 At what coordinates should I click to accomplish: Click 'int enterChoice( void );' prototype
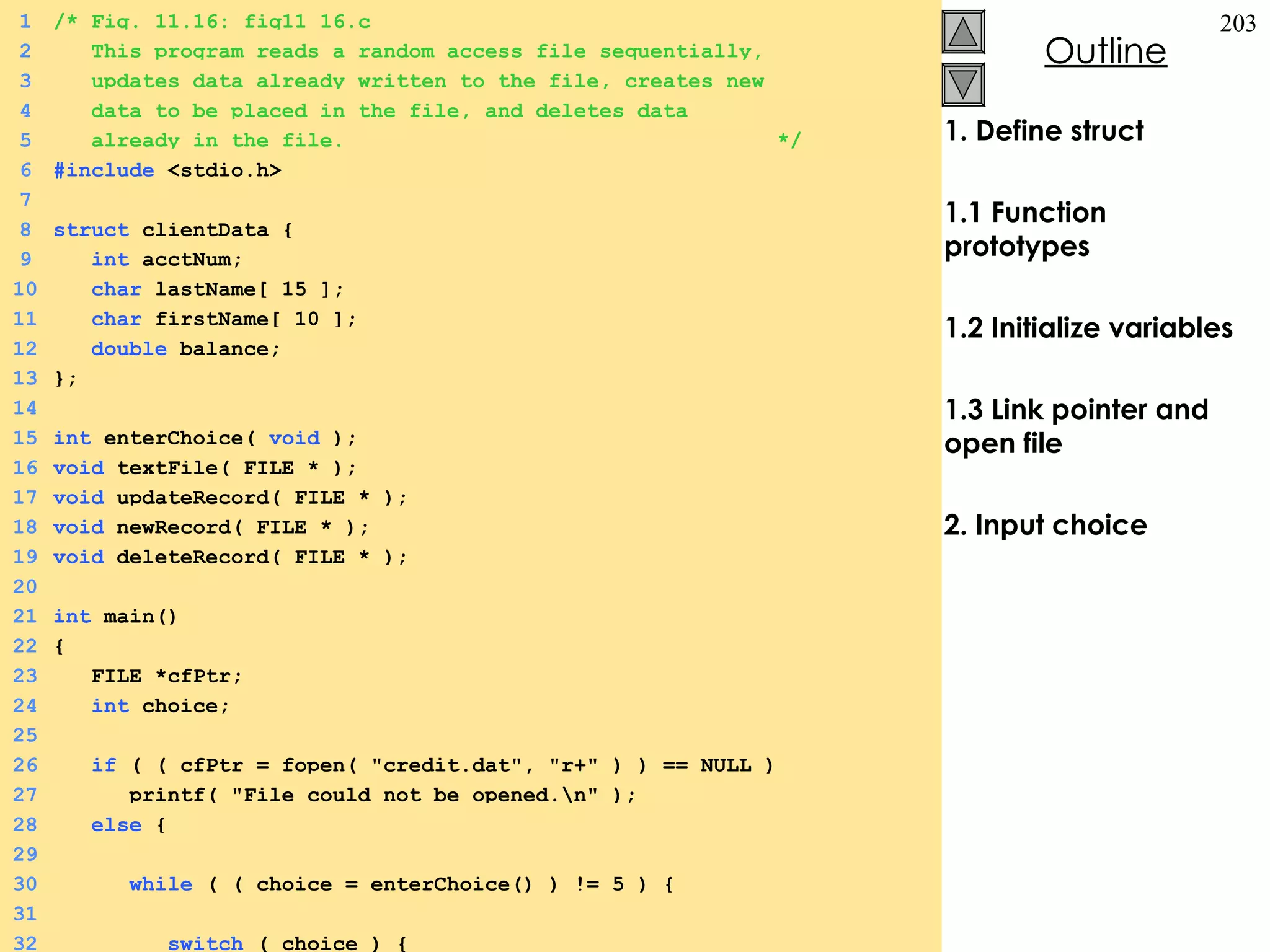click(x=205, y=438)
